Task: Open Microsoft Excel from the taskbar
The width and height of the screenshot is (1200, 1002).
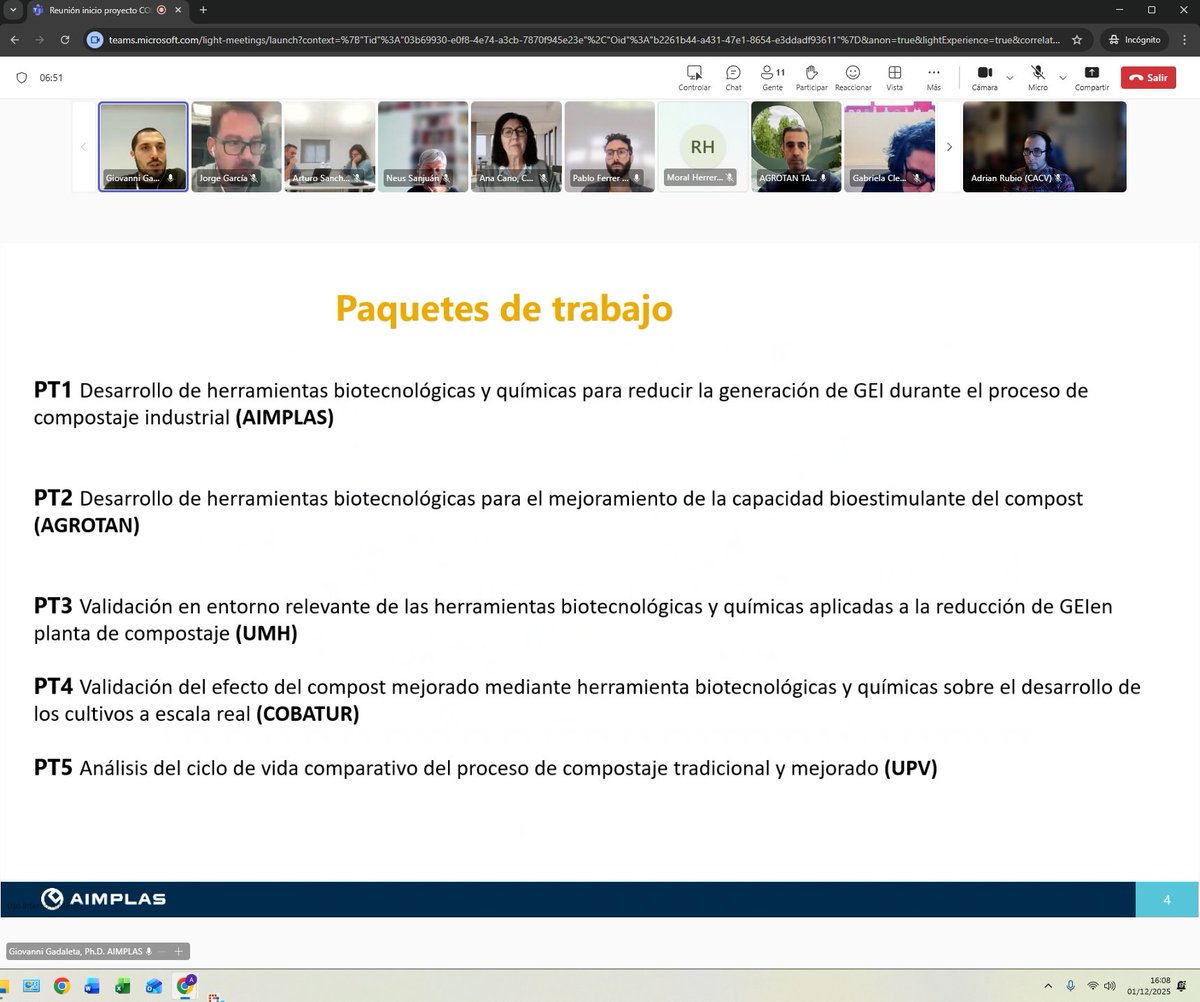Action: (123, 987)
